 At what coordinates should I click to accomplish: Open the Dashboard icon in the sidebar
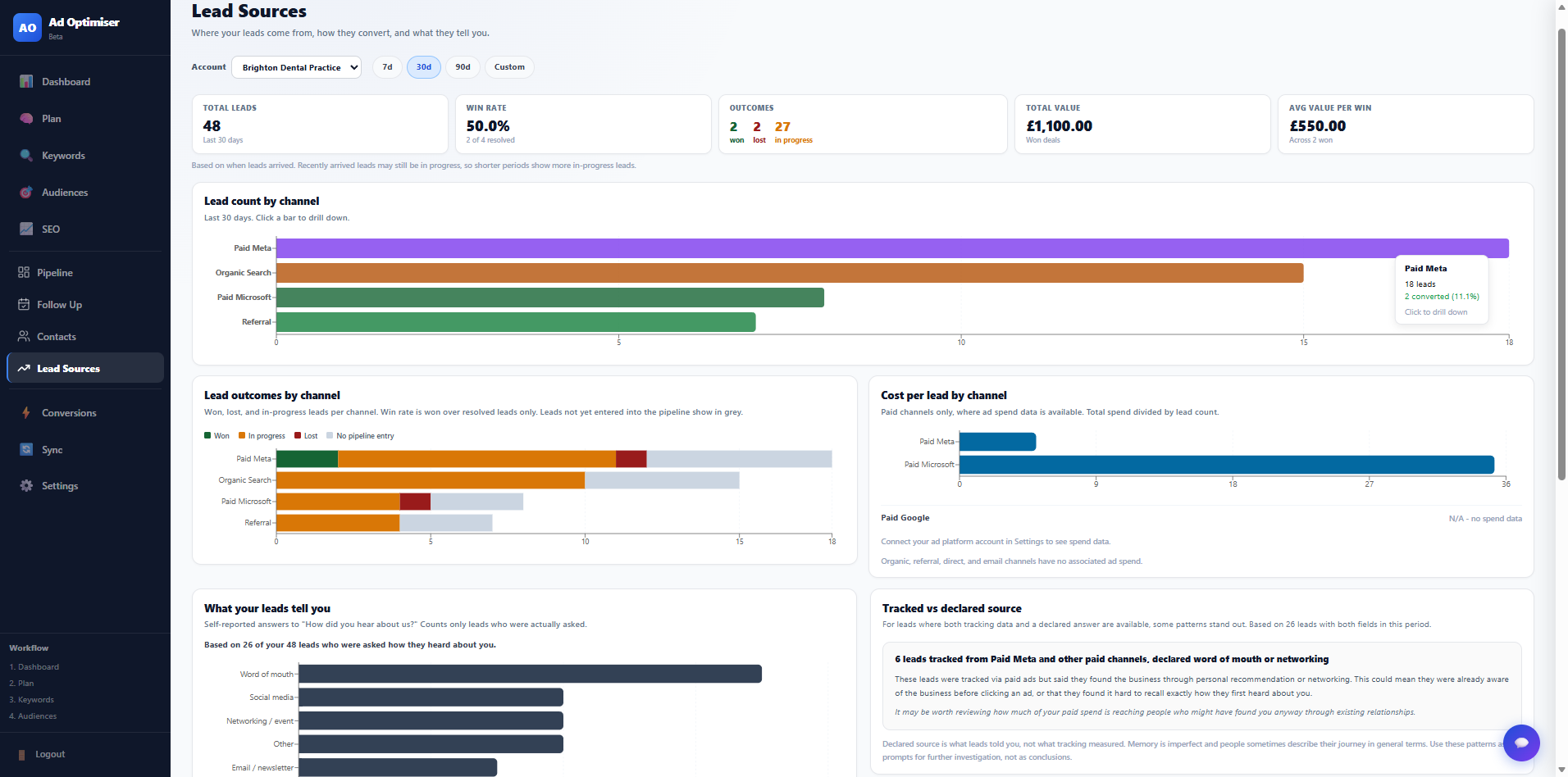[26, 82]
